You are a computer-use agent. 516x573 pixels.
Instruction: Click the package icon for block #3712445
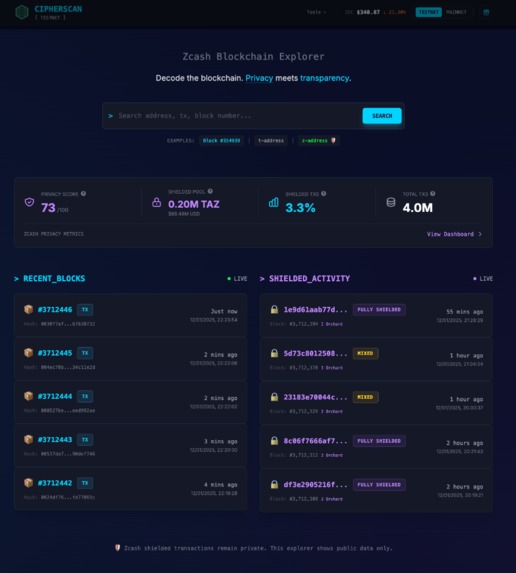29,353
